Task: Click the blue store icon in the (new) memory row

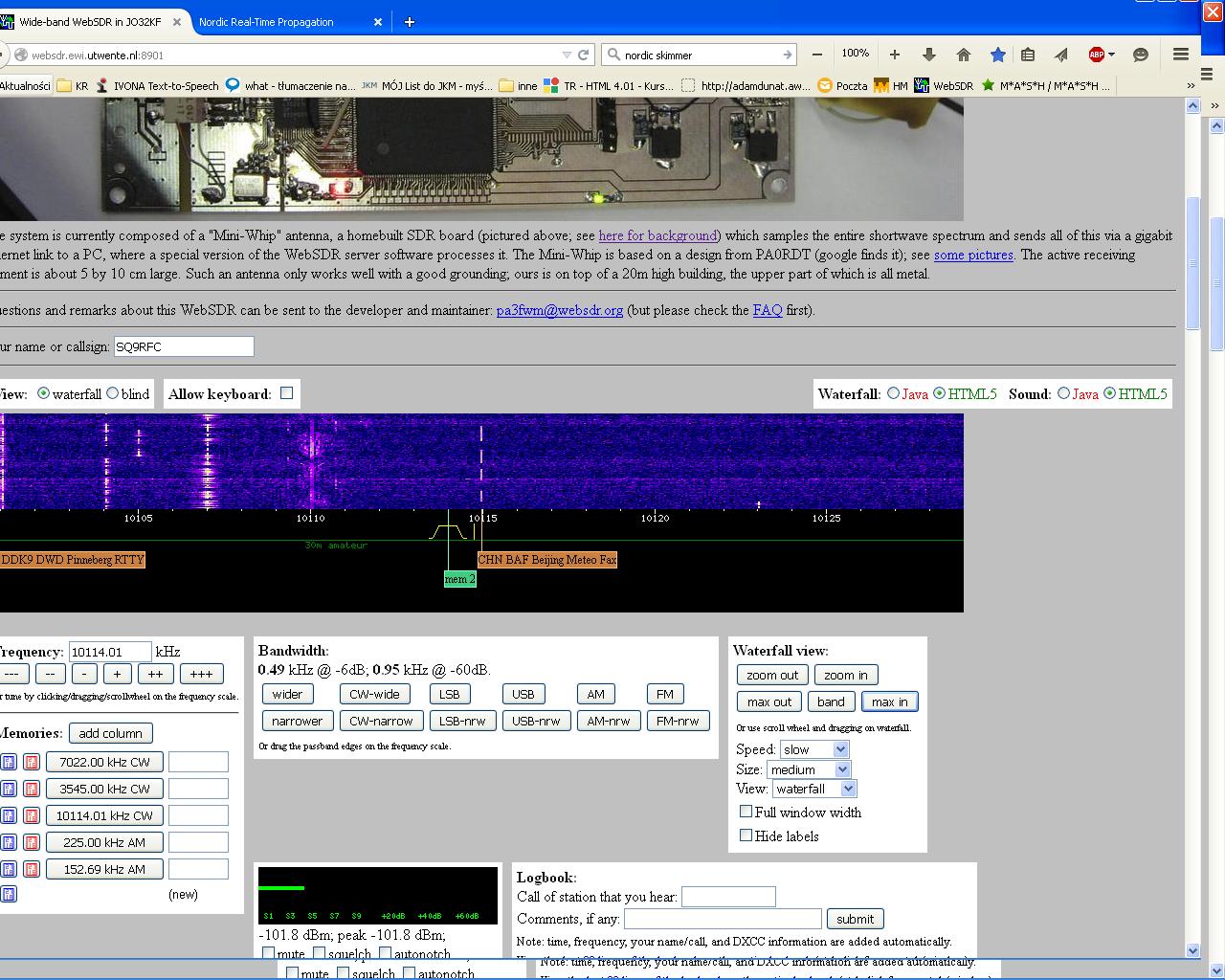Action: pos(9,895)
